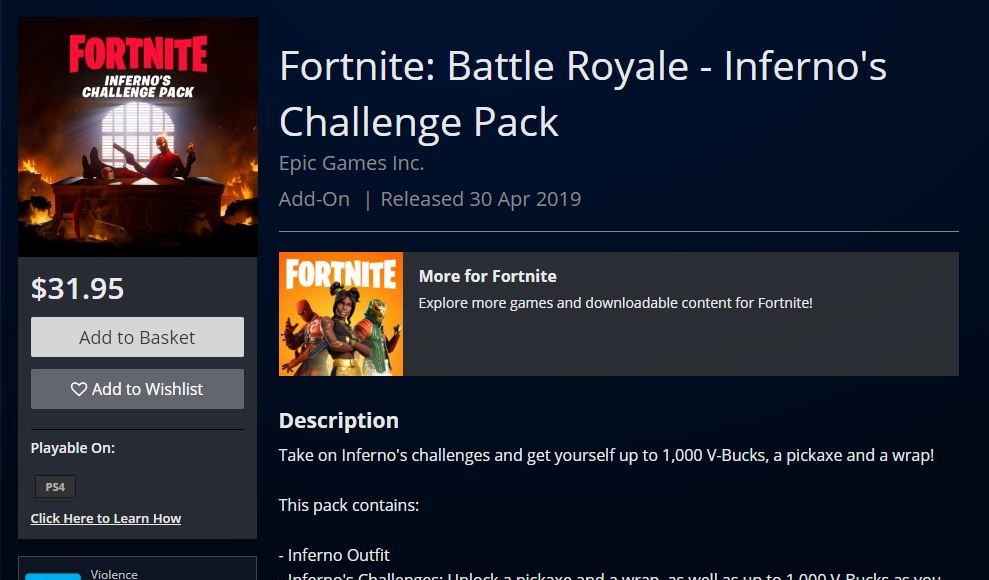This screenshot has height=580, width=989.
Task: Open the More for Fortnite thumbnail image
Action: tap(341, 314)
